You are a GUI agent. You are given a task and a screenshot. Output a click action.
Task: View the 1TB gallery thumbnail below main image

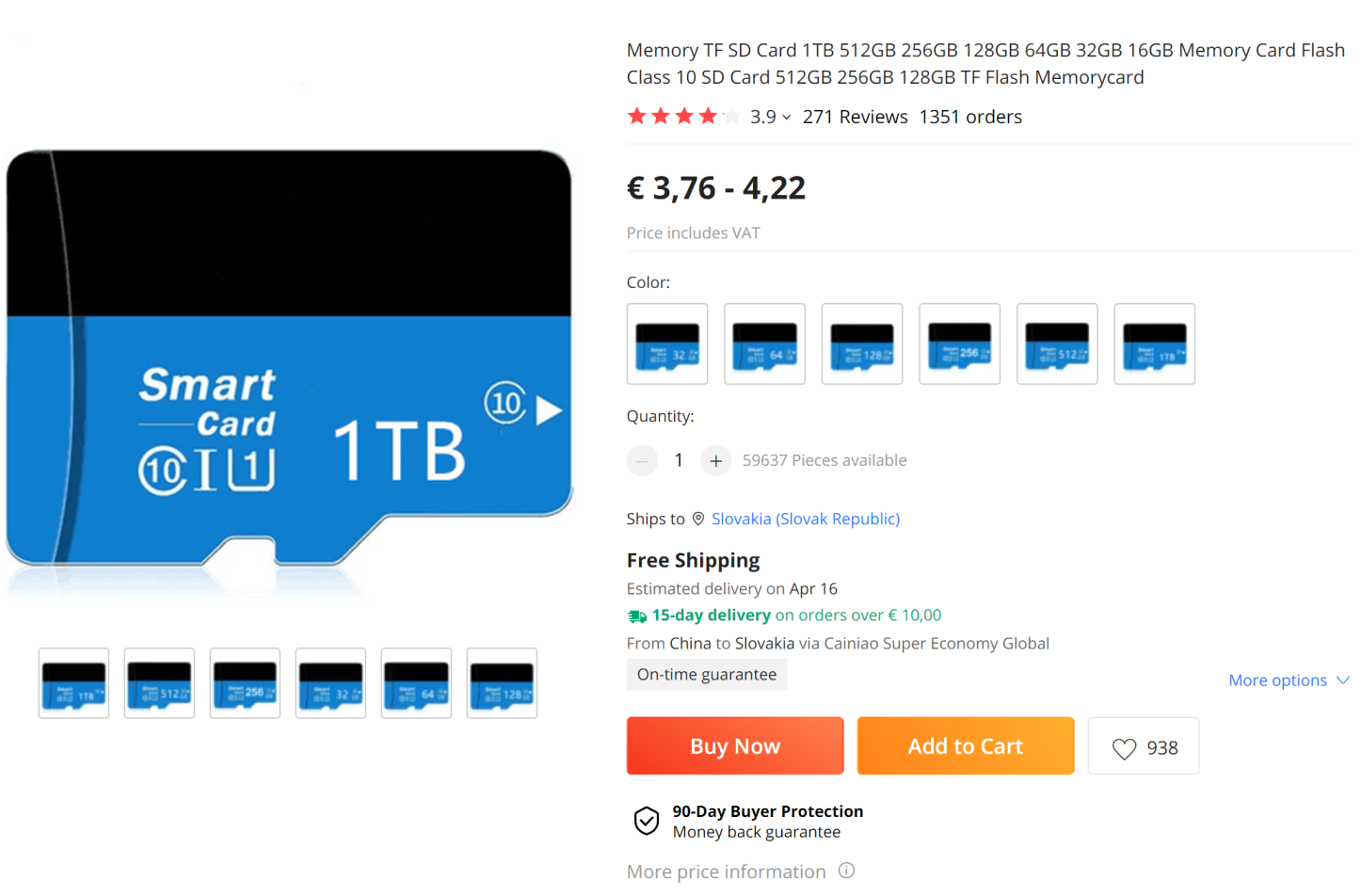click(x=73, y=683)
